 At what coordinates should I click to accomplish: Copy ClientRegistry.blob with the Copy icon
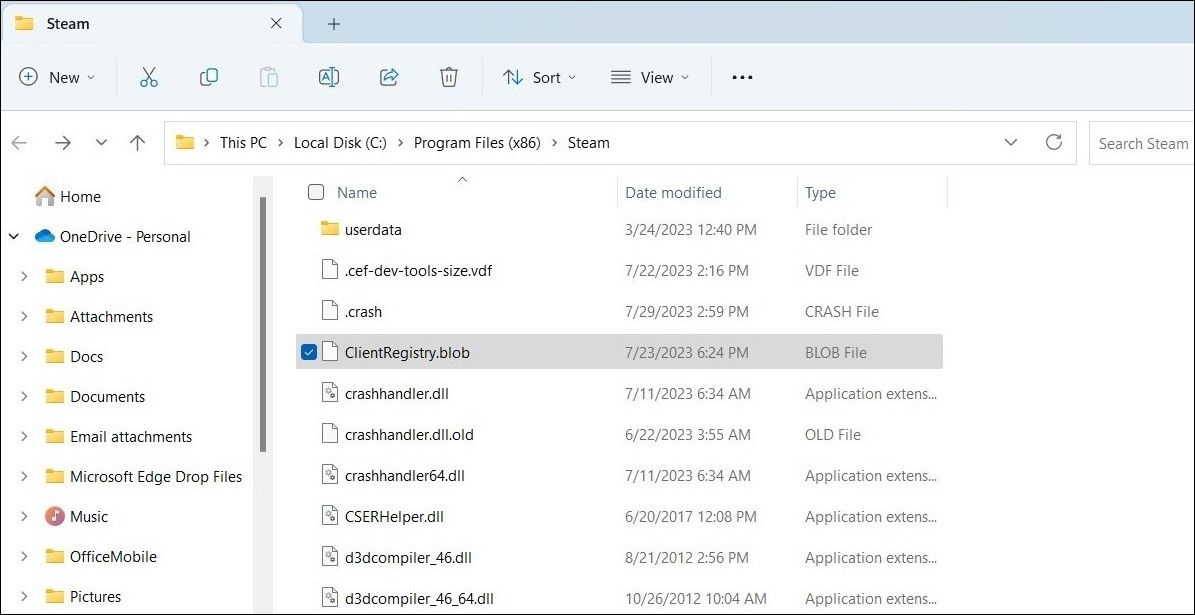pyautogui.click(x=209, y=77)
